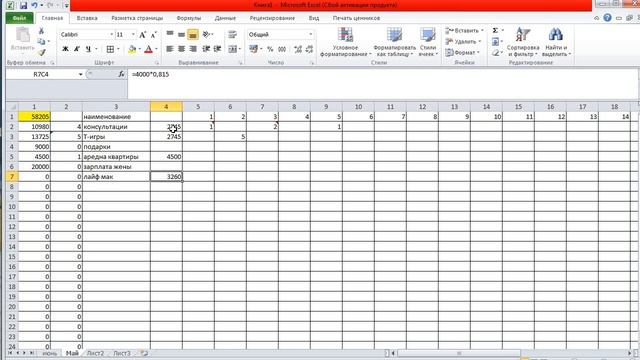The height and width of the screenshot is (360, 640).
Task: Open the Формат cells menu
Action: click(462, 53)
